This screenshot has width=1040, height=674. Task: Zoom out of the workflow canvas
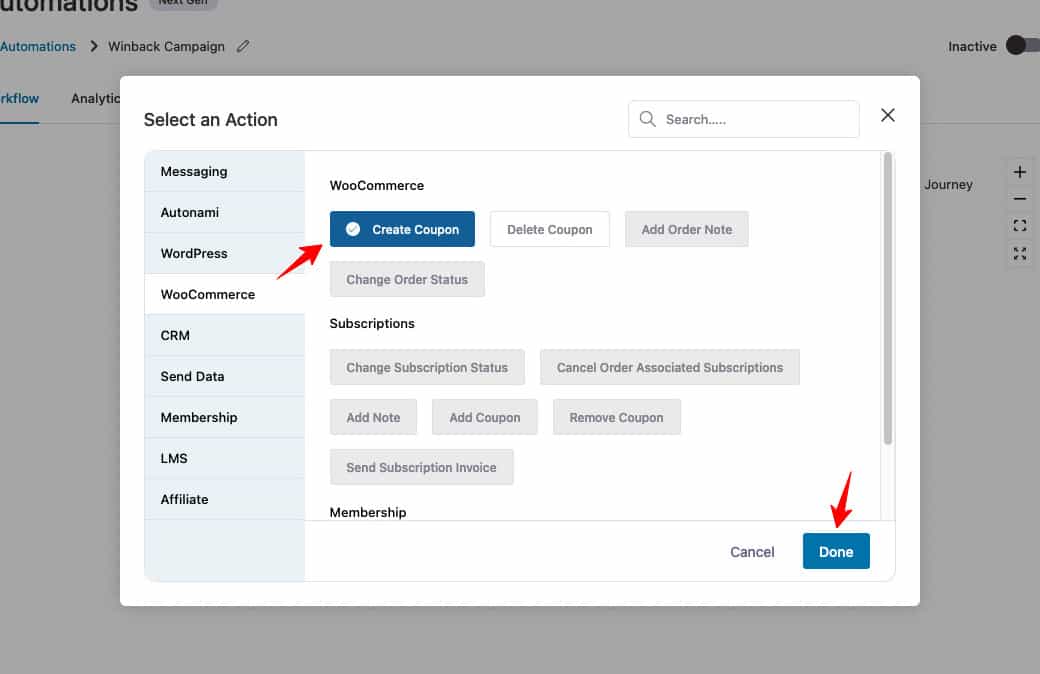(1020, 198)
